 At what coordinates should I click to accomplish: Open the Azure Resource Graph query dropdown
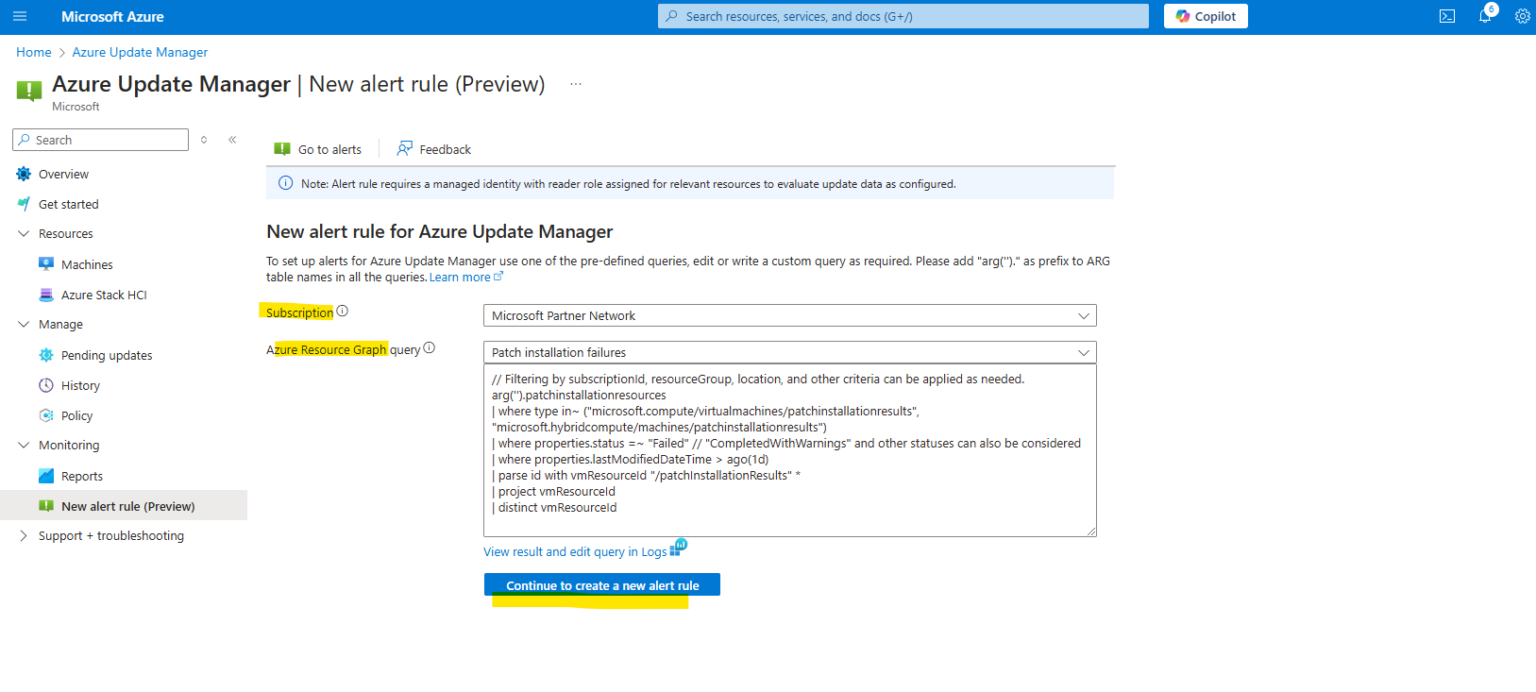tap(789, 352)
